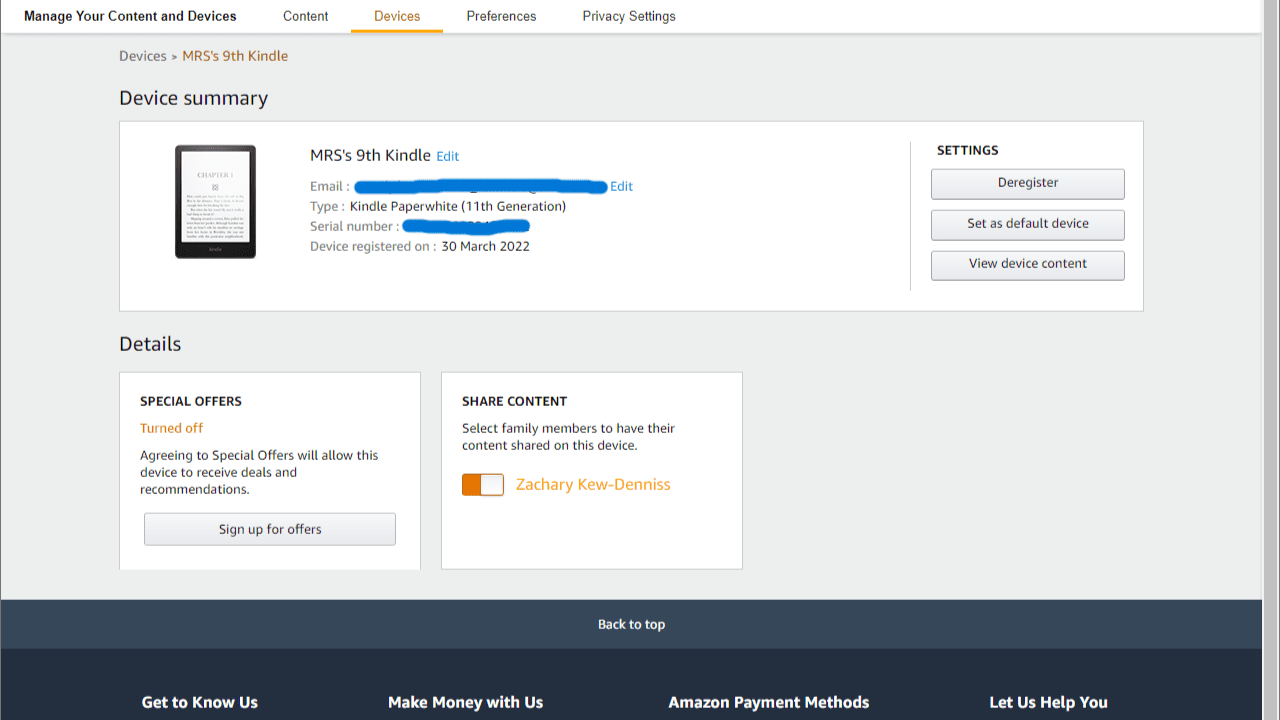
Task: Click the Manage Your Content and Devices title
Action: (x=130, y=16)
